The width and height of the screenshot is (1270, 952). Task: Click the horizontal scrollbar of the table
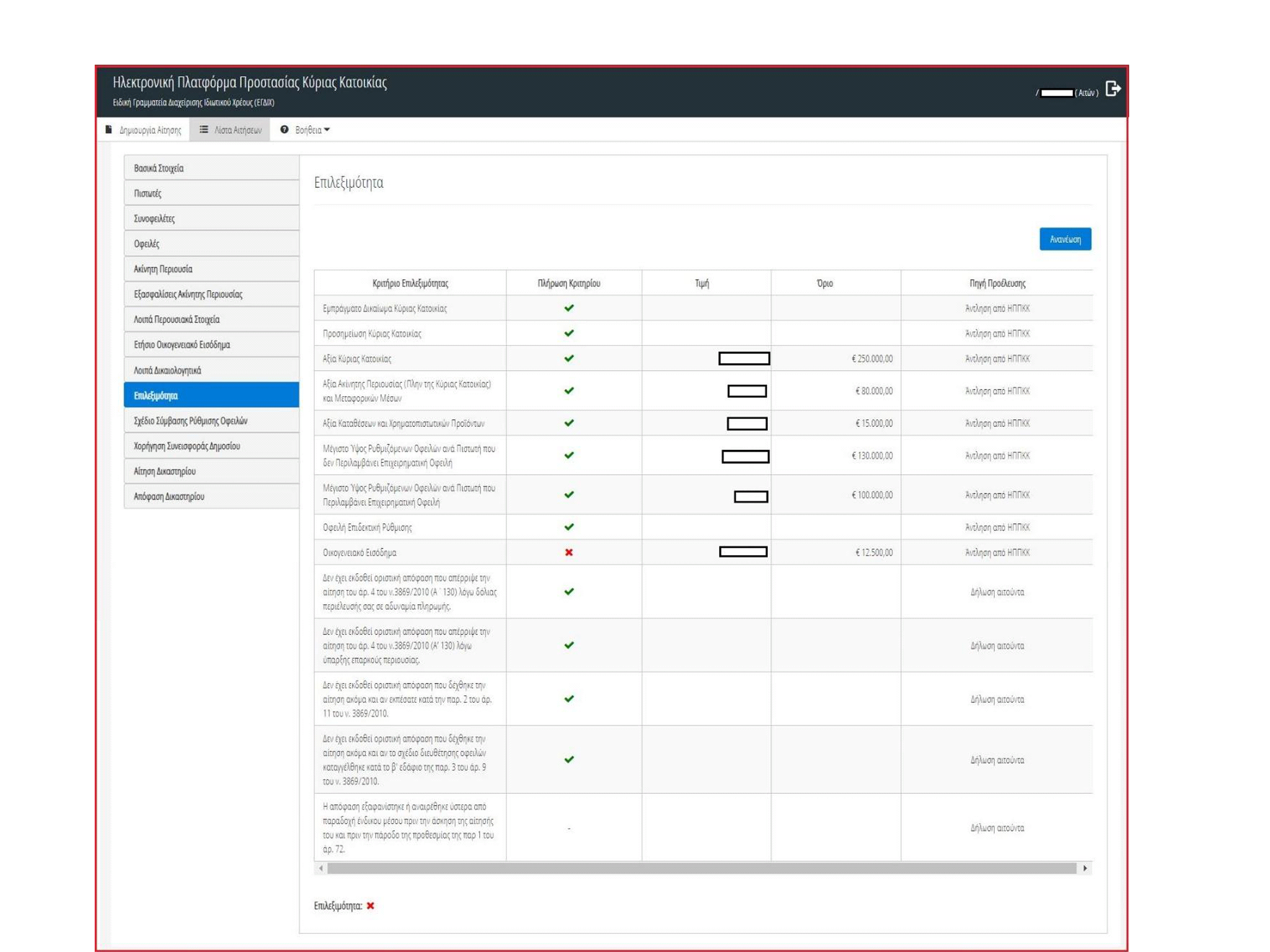[x=701, y=868]
